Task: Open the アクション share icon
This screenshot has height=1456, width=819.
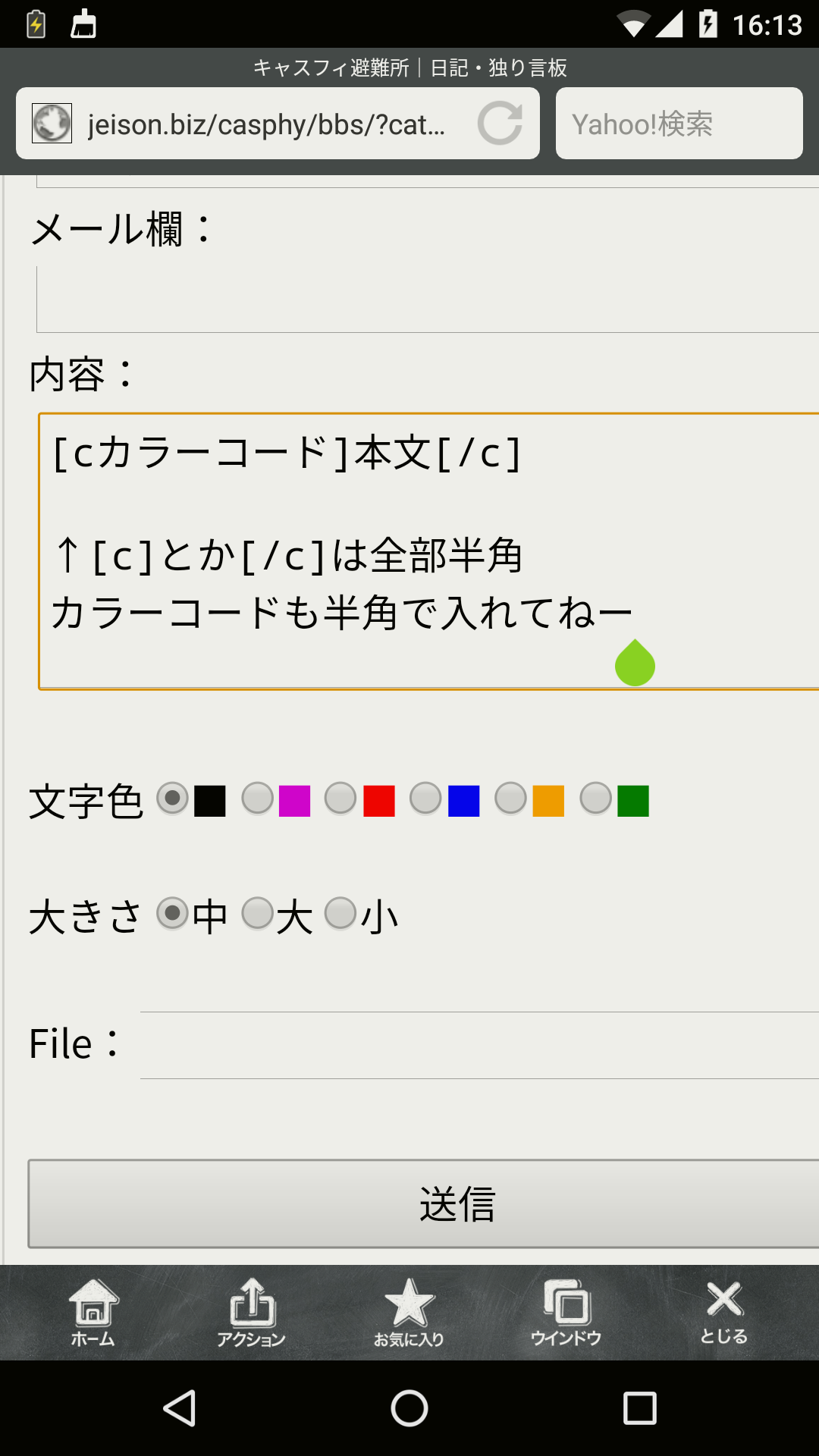Action: [x=251, y=1312]
